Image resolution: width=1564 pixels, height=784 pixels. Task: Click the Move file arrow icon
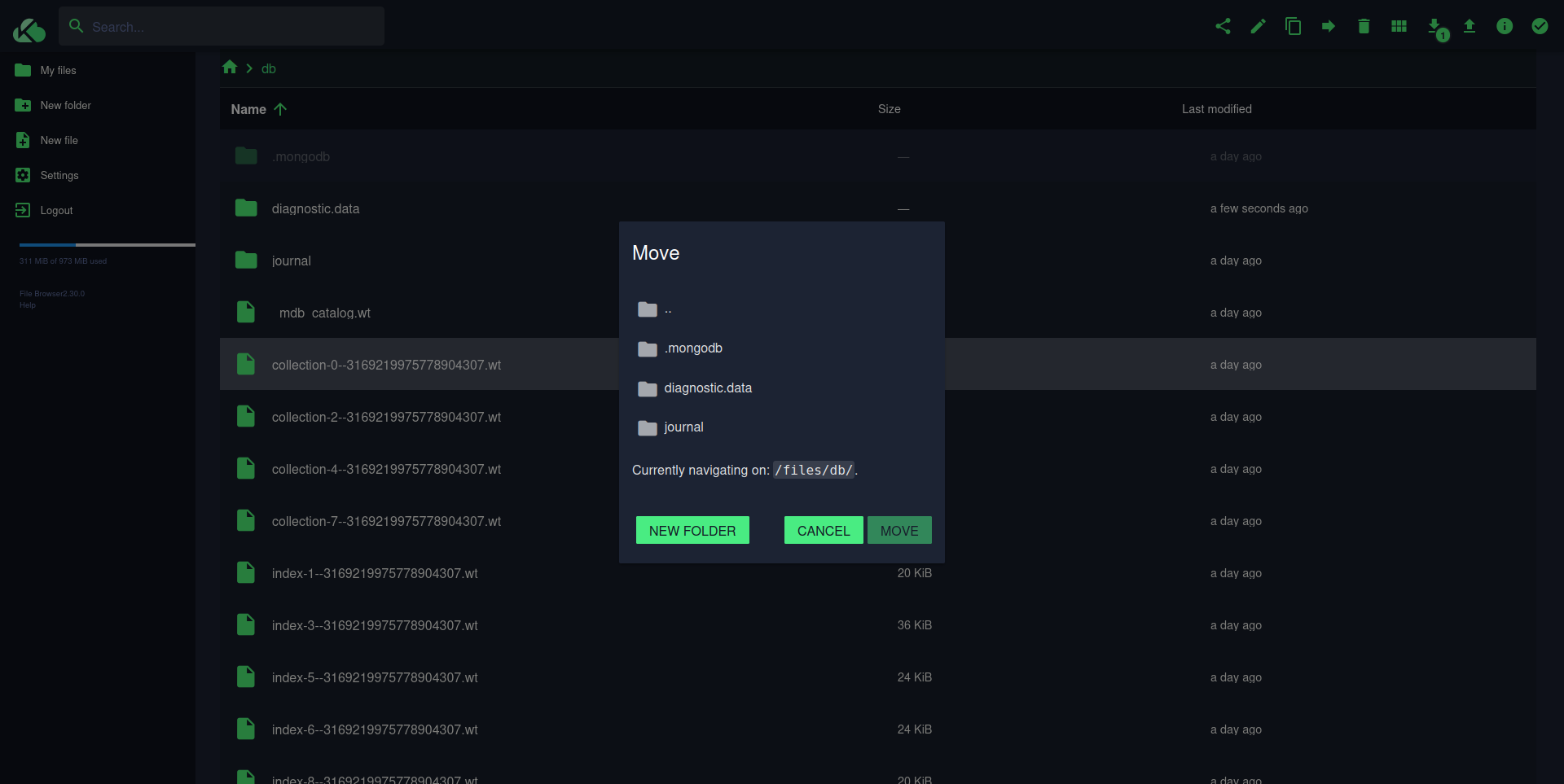(1329, 26)
